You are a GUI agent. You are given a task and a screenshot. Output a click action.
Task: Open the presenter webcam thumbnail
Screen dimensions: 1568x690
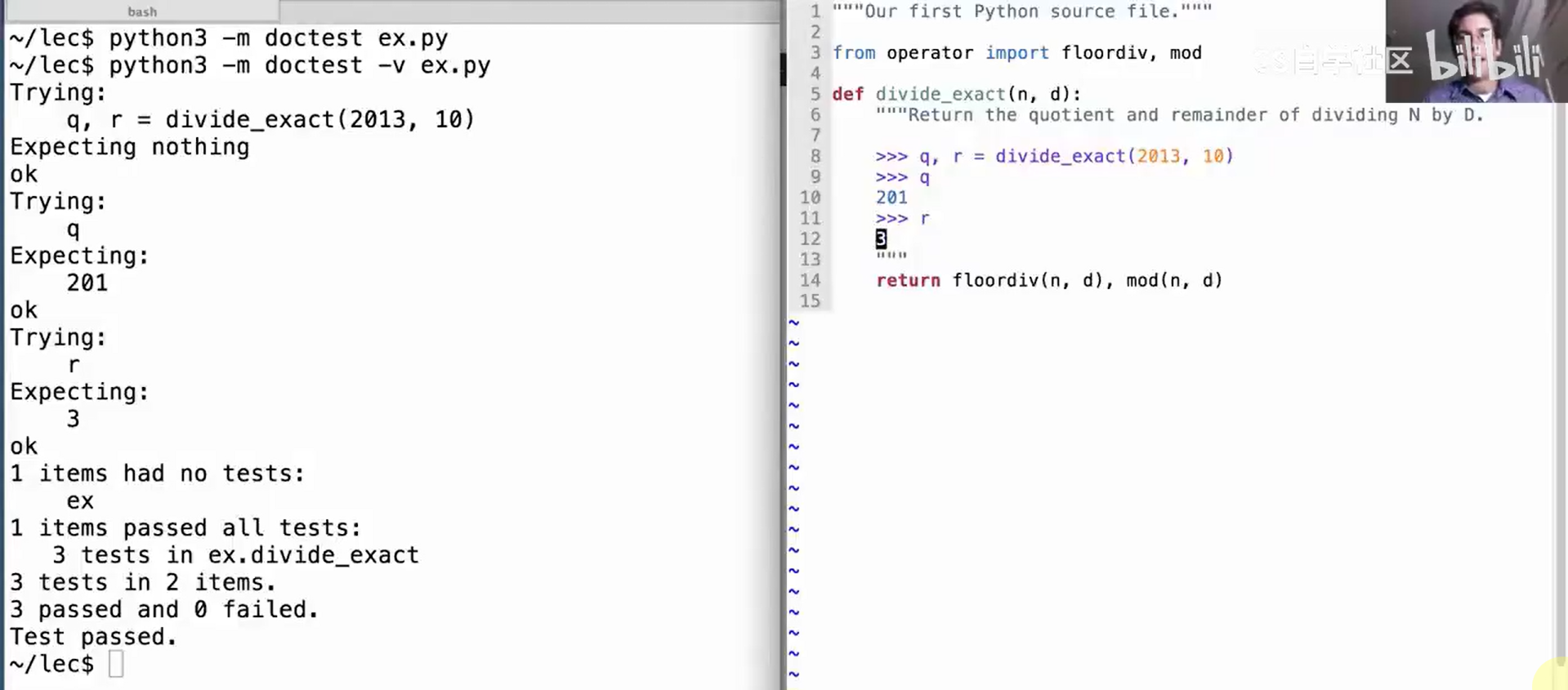tap(1476, 51)
